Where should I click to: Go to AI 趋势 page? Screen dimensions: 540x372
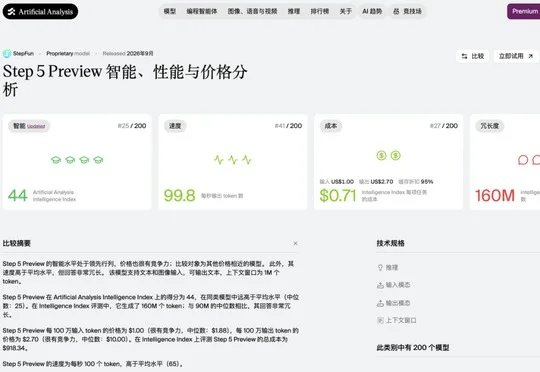coord(372,11)
